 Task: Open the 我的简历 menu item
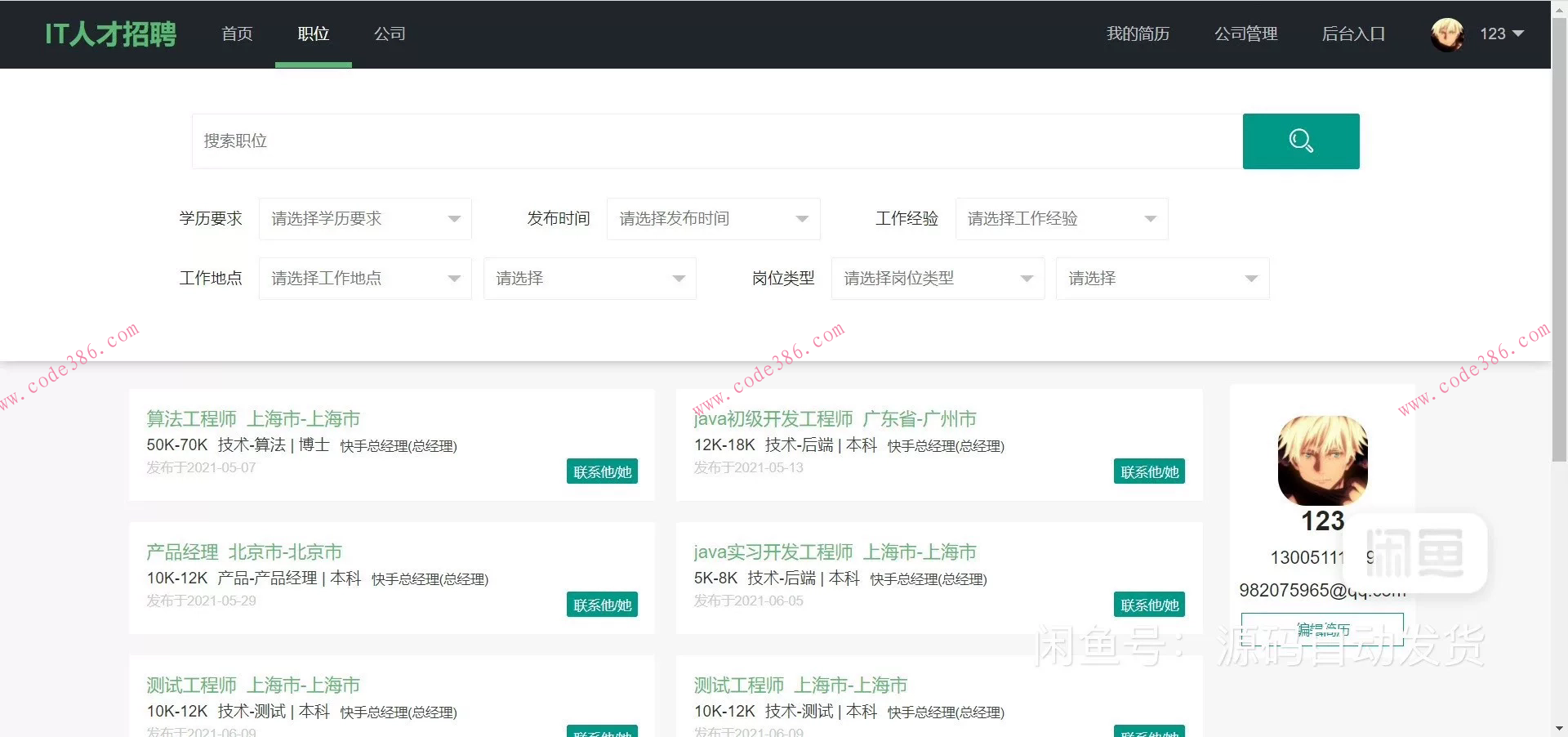point(1137,34)
